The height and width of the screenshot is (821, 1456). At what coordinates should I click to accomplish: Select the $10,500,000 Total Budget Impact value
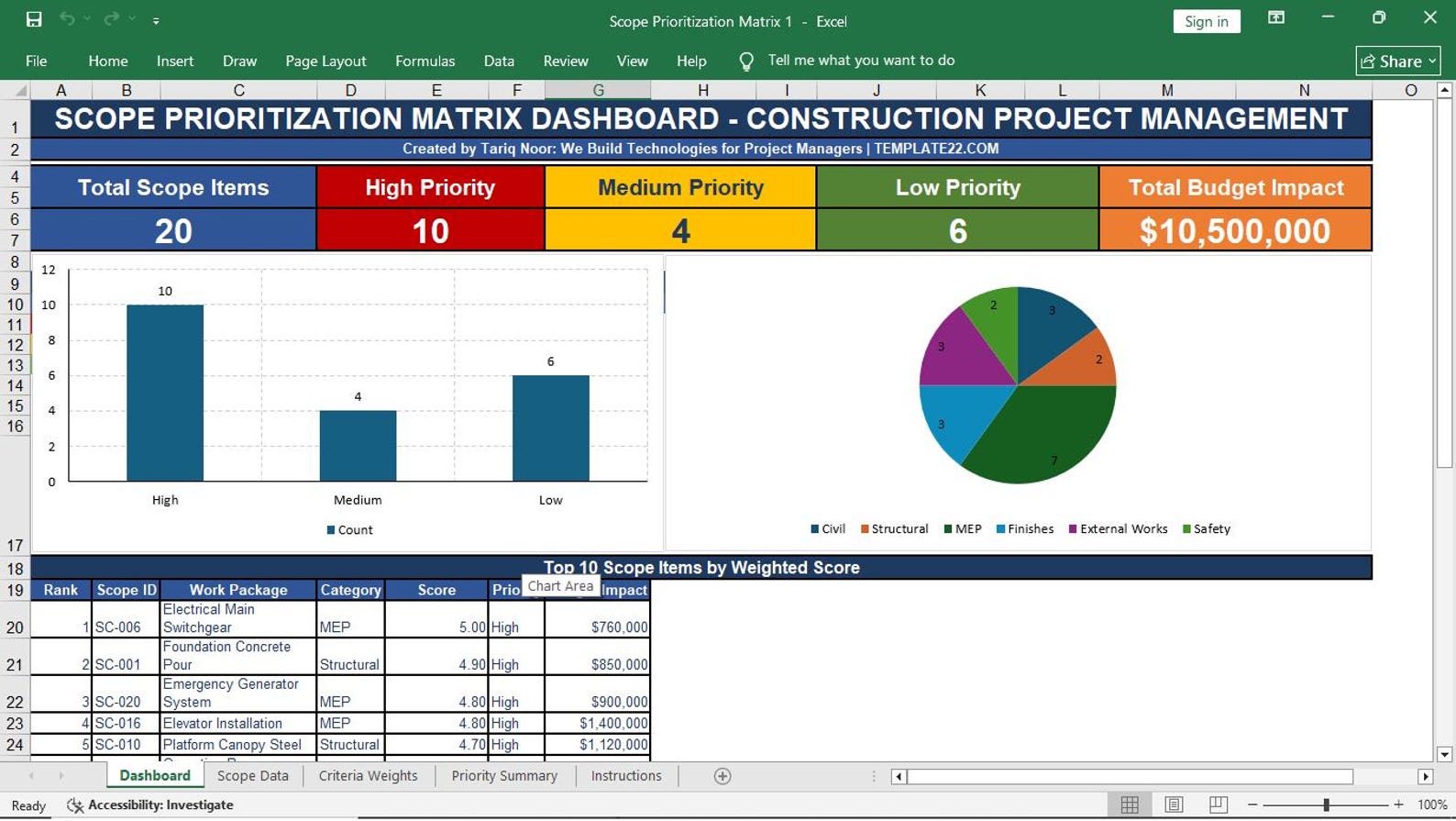[x=1234, y=230]
